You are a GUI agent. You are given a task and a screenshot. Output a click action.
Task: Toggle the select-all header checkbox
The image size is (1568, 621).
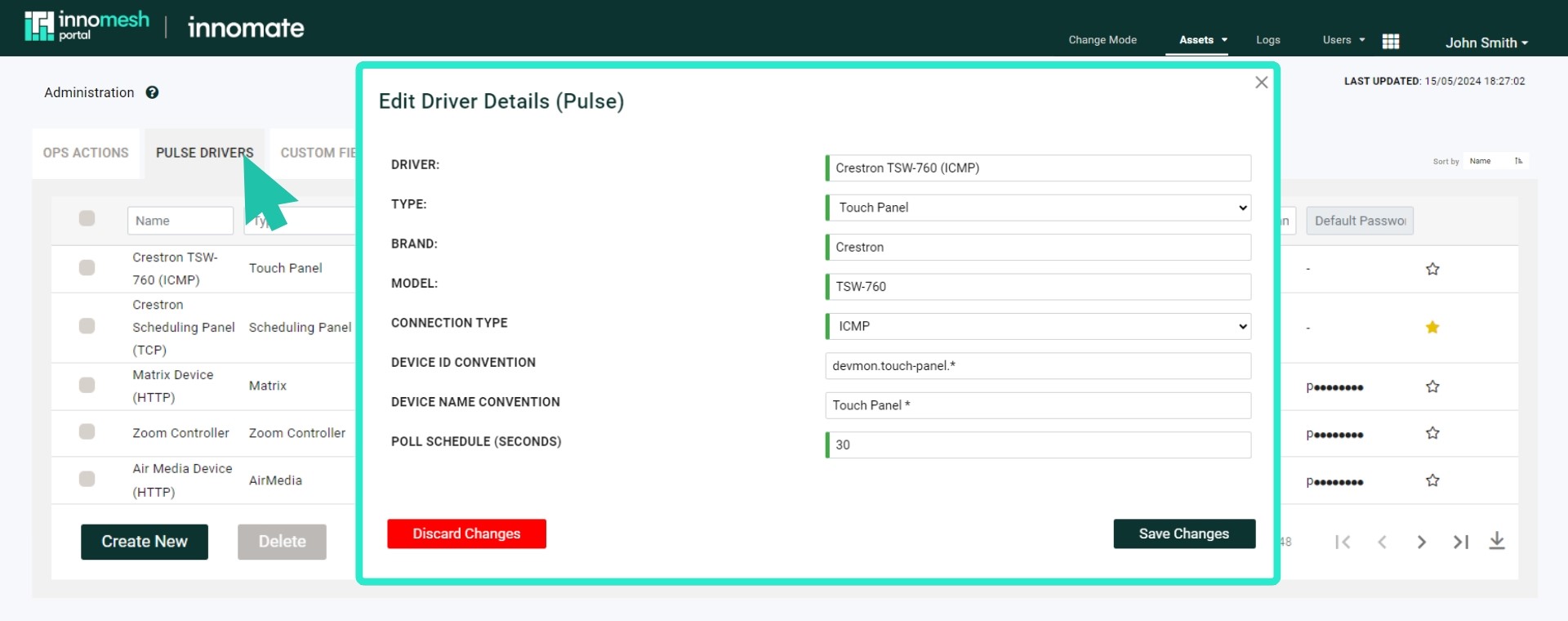click(x=87, y=218)
